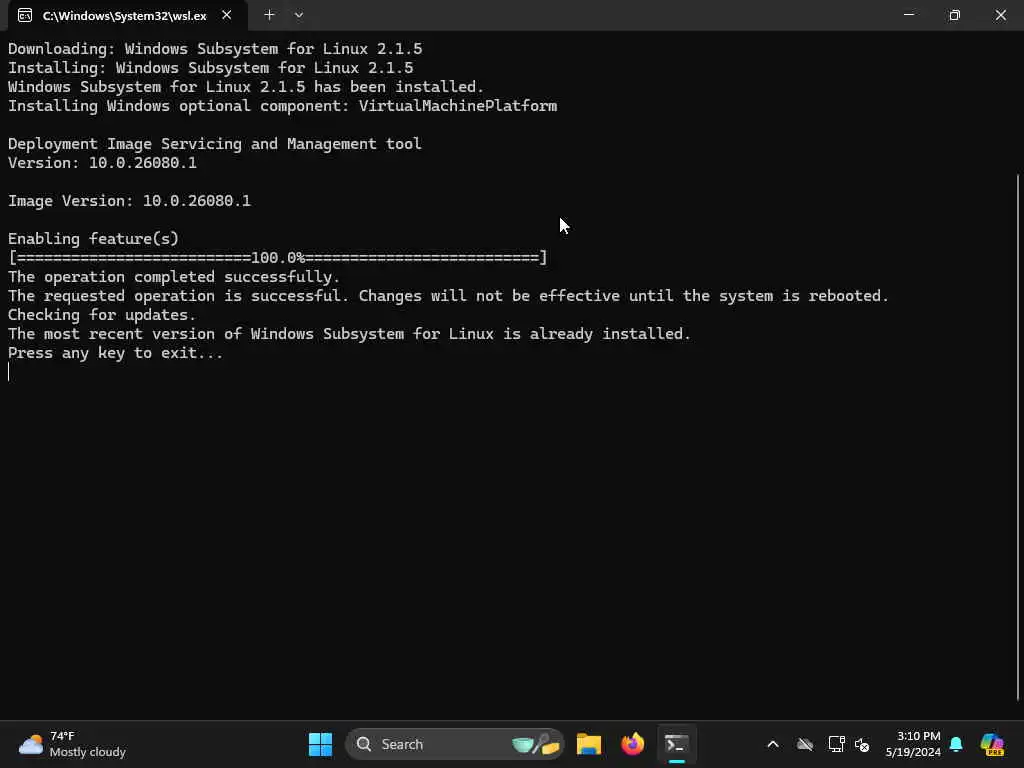Minimize the terminal window
Screen dimensions: 1024x768
pos(908,14)
